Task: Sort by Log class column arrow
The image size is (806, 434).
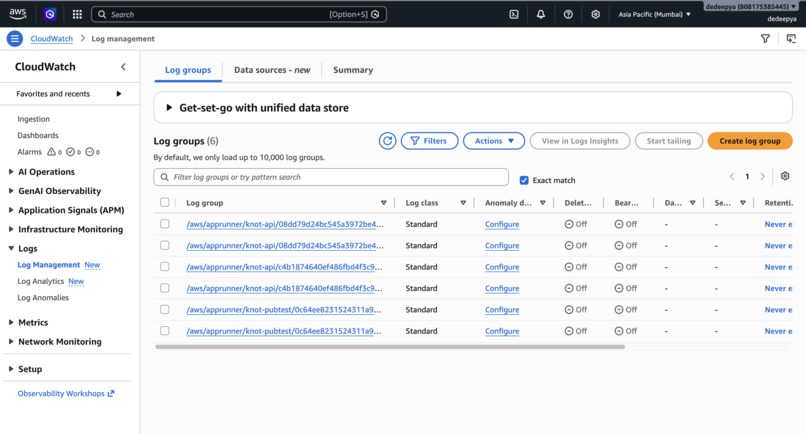Action: (x=463, y=203)
